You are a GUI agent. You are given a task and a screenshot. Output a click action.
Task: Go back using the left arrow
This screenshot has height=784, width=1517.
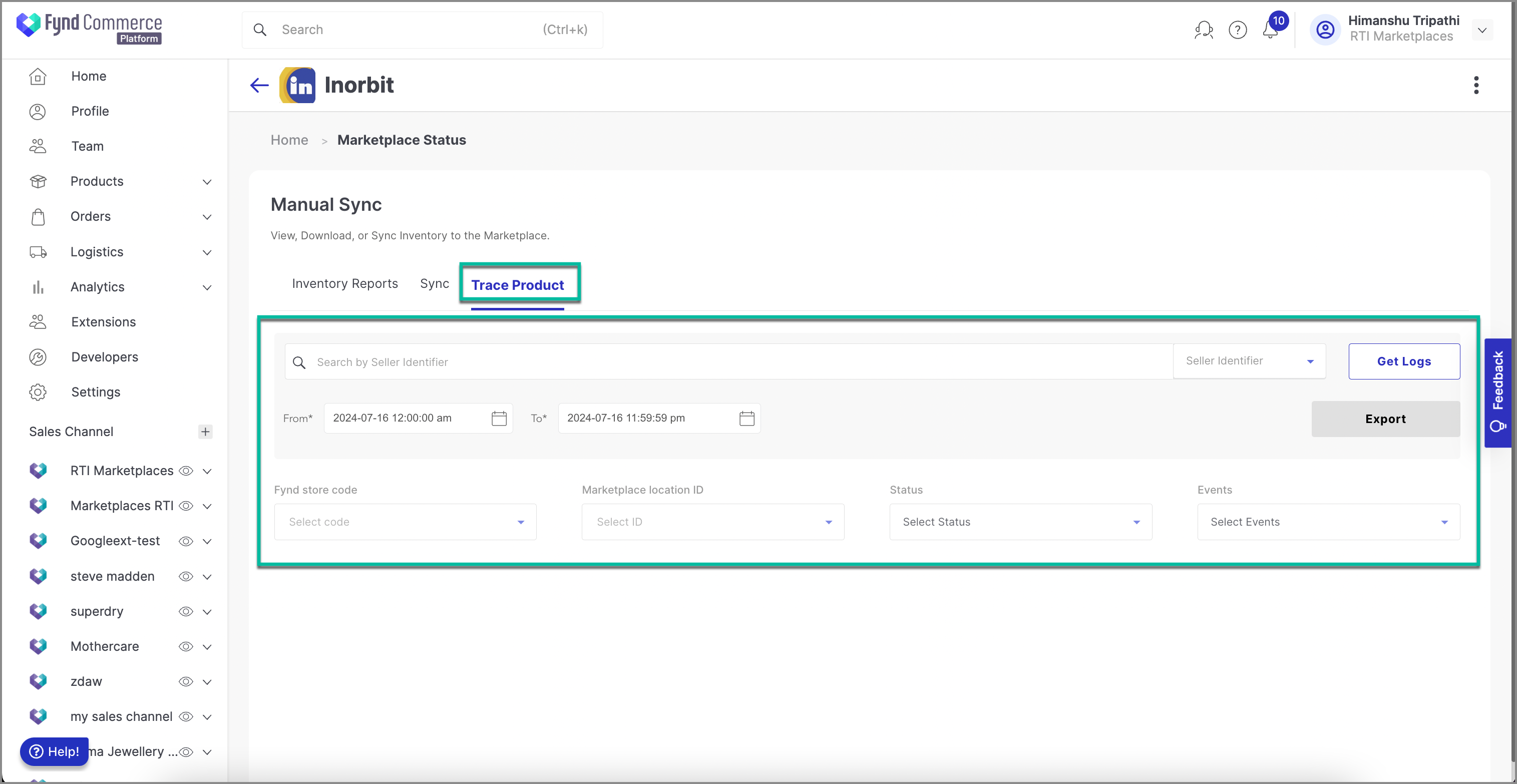pyautogui.click(x=259, y=86)
